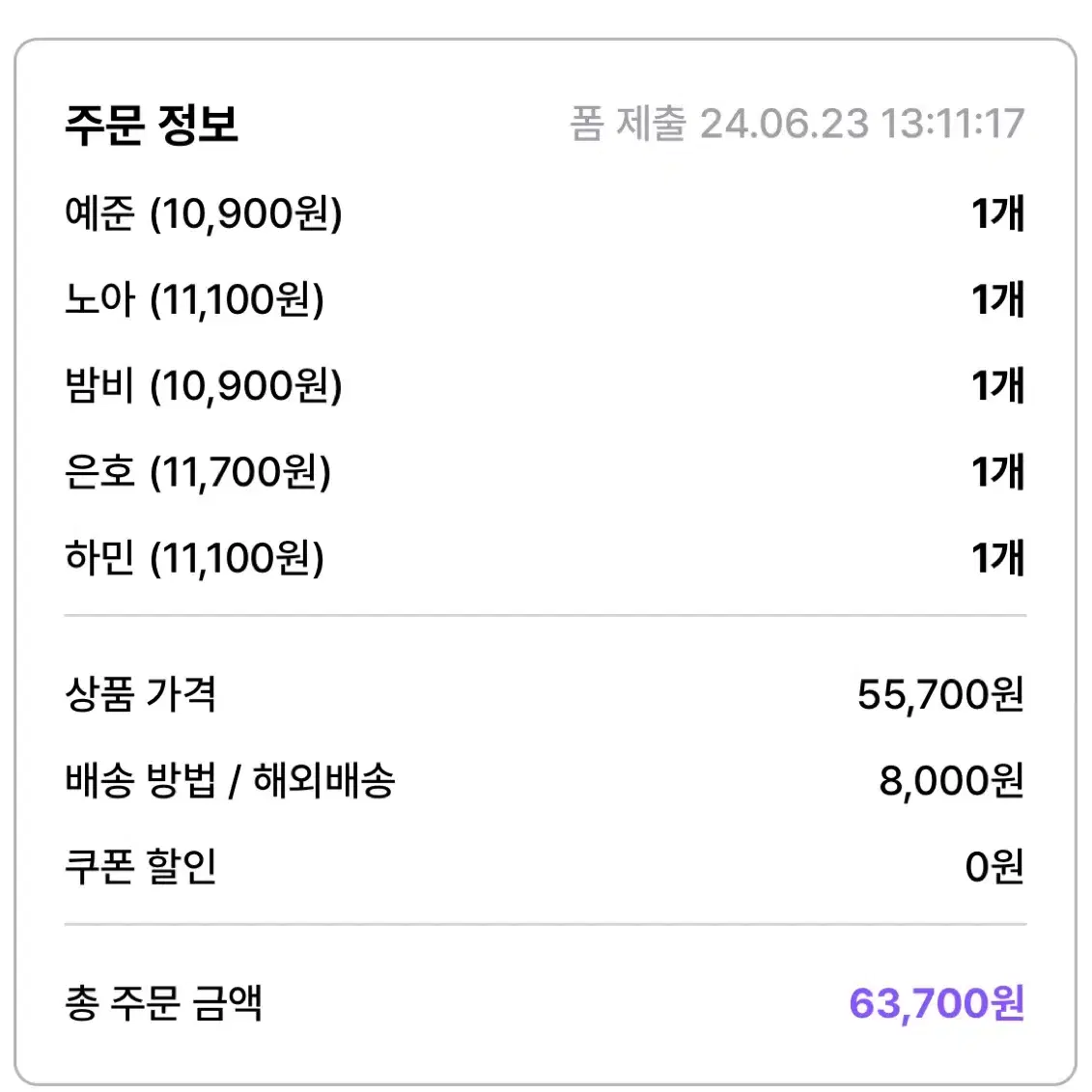The image size is (1092, 1092).
Task: Click the 1개 quantity next to 예준
Action: [997, 213]
